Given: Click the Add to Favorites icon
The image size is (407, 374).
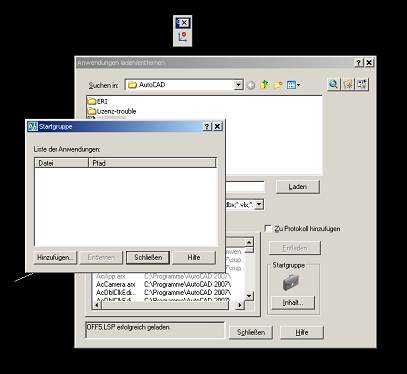Looking at the screenshot, I should [x=362, y=84].
